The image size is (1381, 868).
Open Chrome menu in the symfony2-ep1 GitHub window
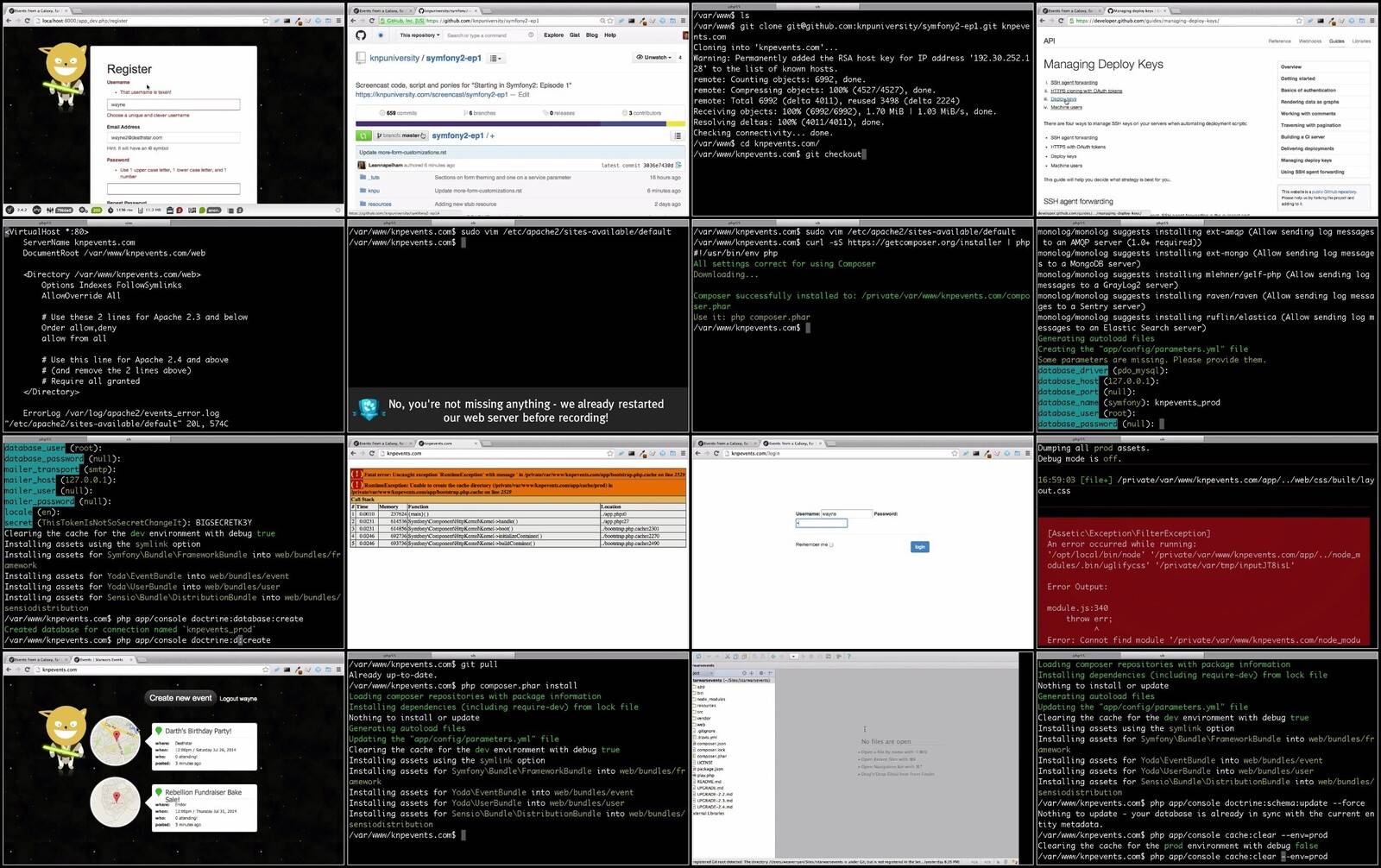point(683,21)
